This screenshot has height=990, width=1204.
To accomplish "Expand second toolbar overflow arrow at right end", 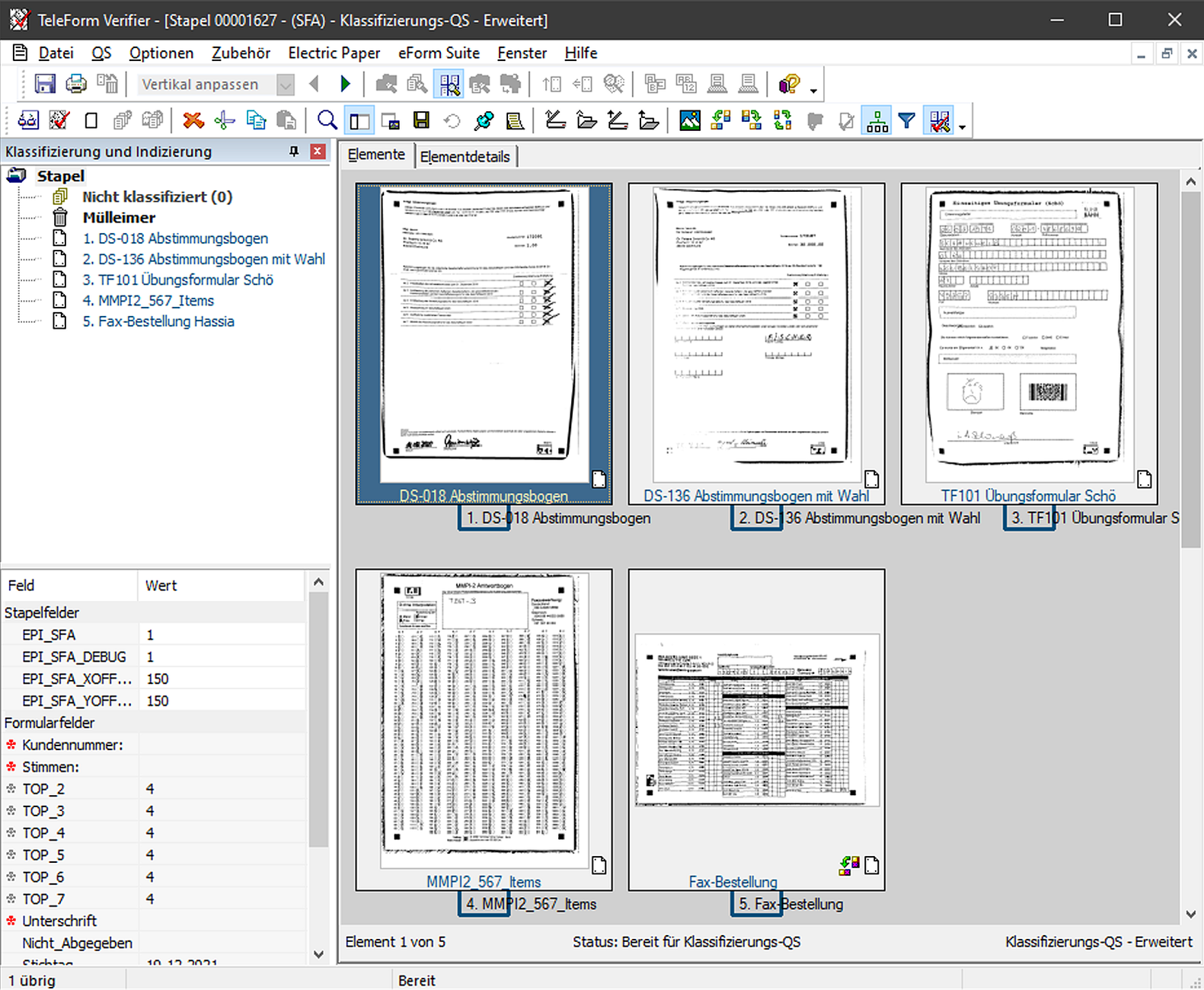I will point(963,127).
